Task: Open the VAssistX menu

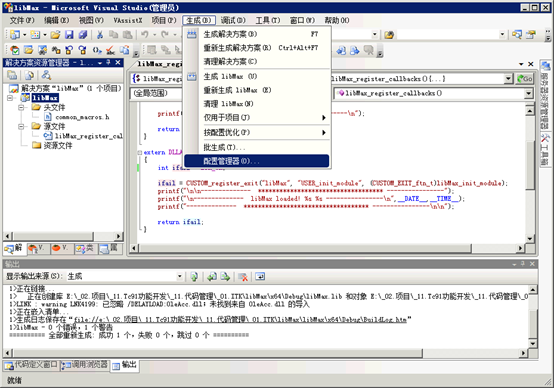Action: point(128,20)
